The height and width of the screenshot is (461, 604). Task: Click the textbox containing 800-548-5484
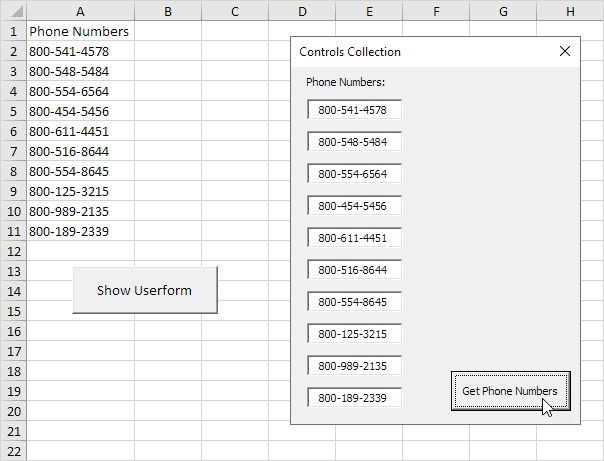tap(354, 142)
